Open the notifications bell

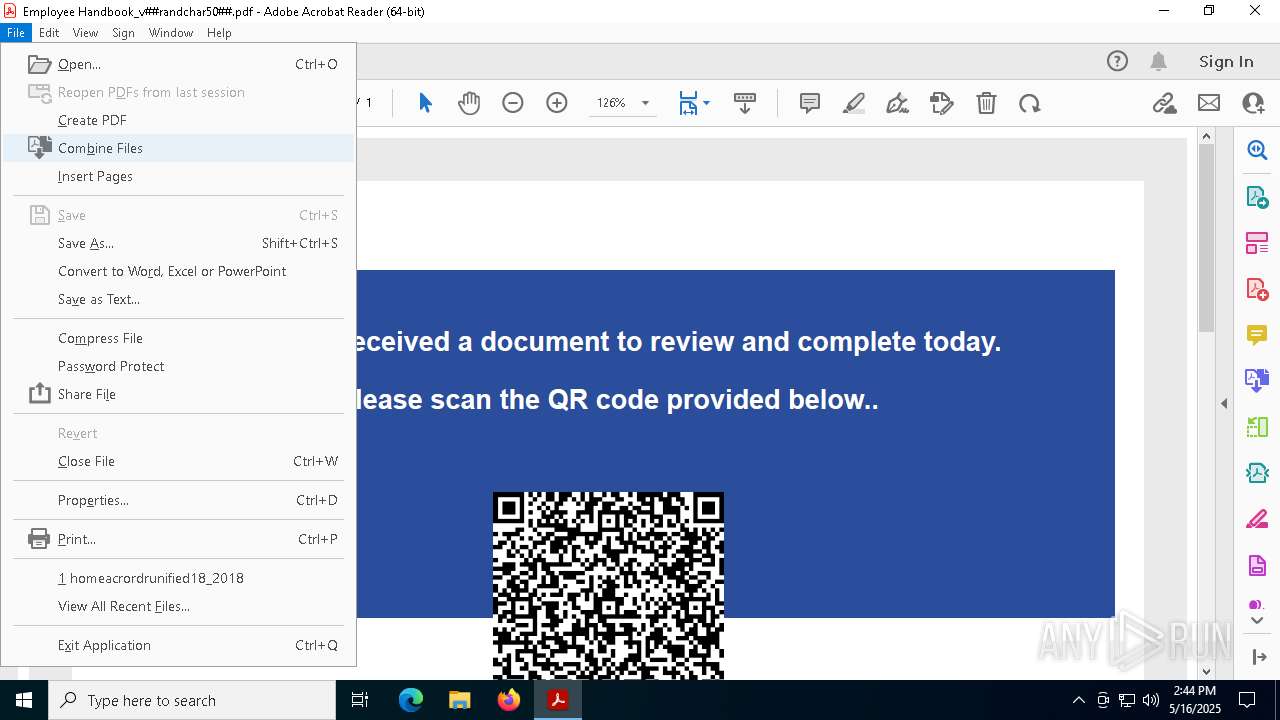coord(1158,61)
